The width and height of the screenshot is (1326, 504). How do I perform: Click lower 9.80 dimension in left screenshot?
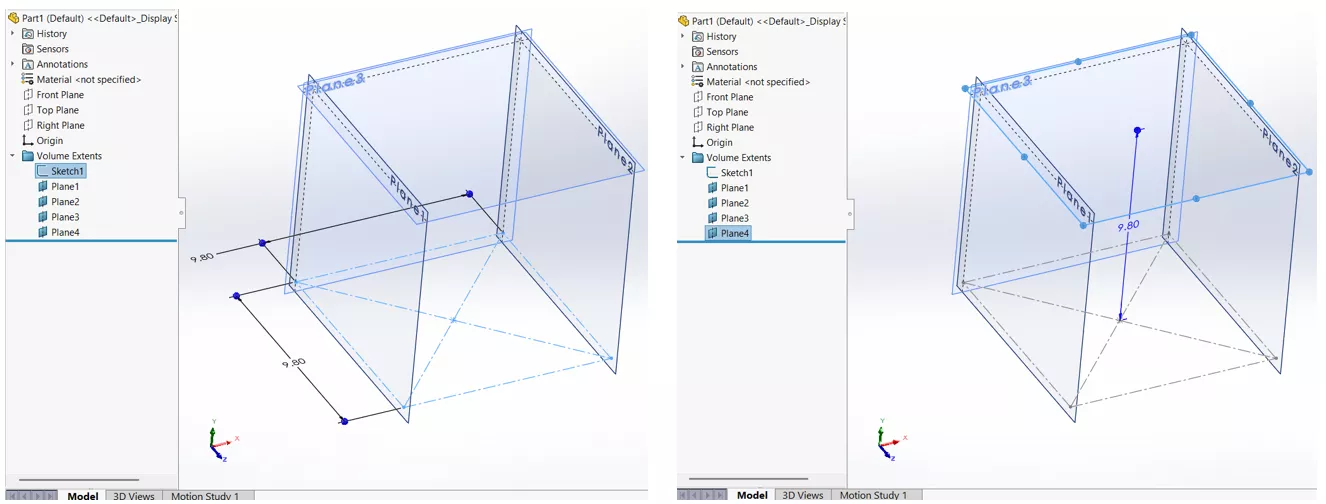coord(293,362)
